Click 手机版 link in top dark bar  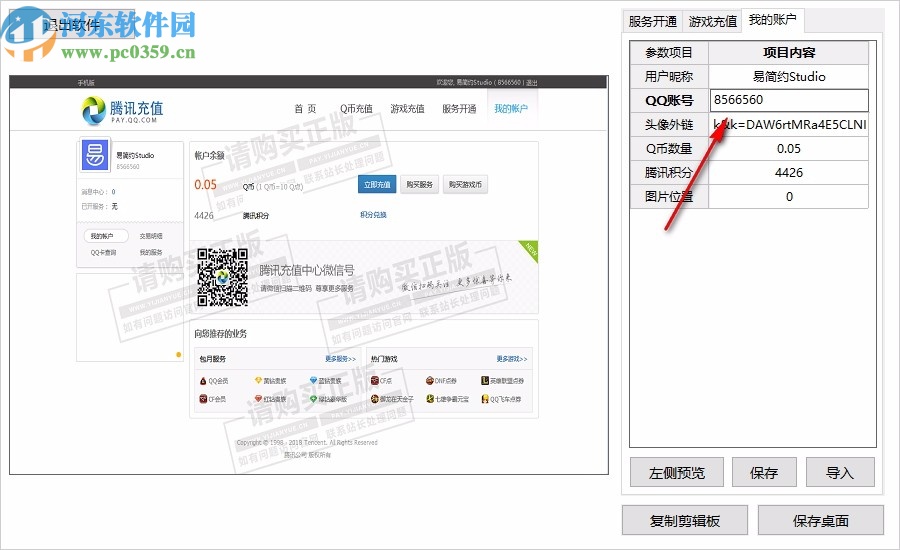pyautogui.click(x=86, y=83)
